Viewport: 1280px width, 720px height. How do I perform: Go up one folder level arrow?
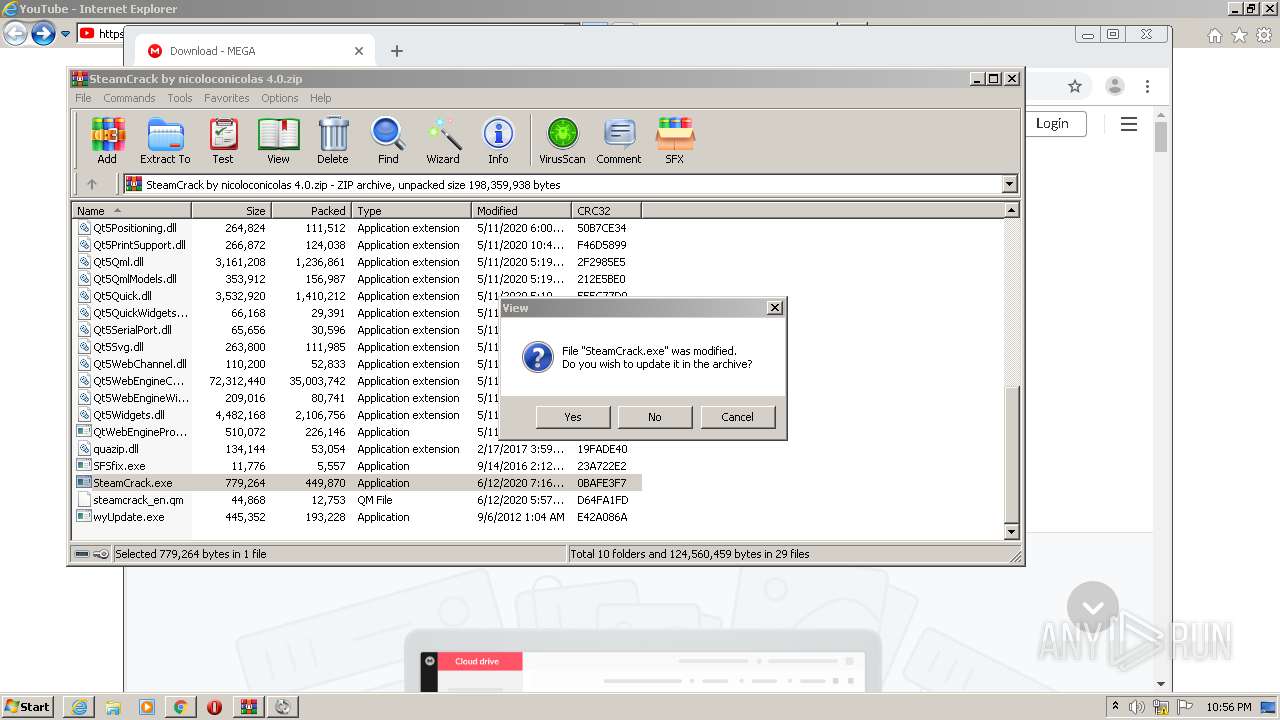(x=92, y=184)
